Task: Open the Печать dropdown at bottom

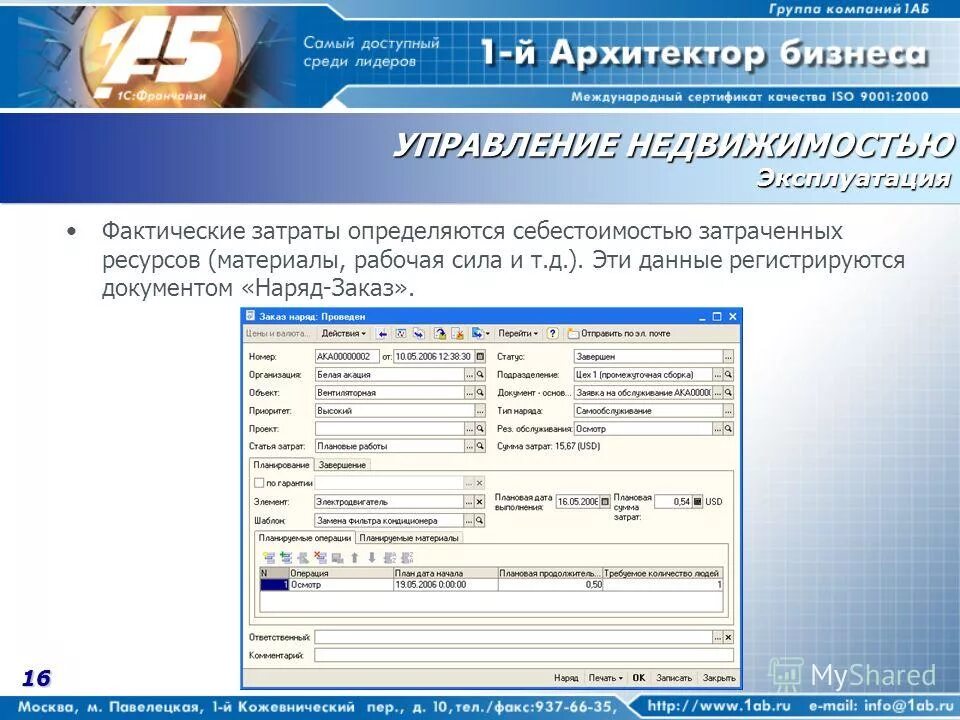Action: pos(604,677)
